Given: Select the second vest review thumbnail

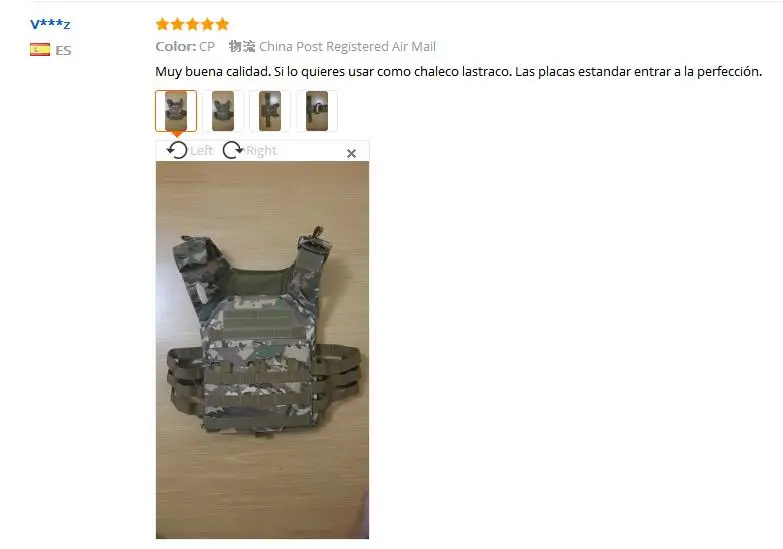Looking at the screenshot, I should [223, 111].
